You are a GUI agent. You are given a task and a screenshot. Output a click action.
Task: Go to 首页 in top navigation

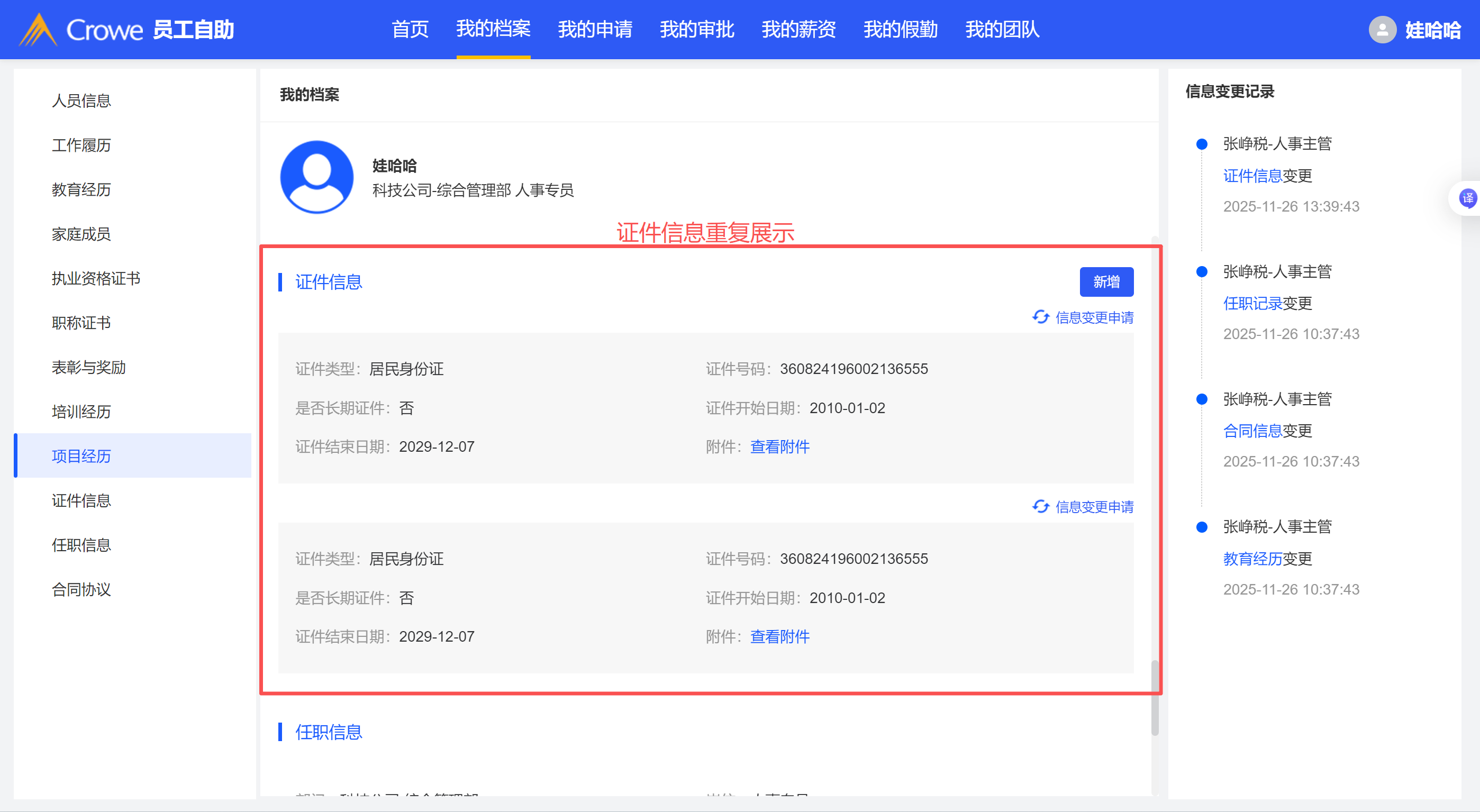[410, 29]
